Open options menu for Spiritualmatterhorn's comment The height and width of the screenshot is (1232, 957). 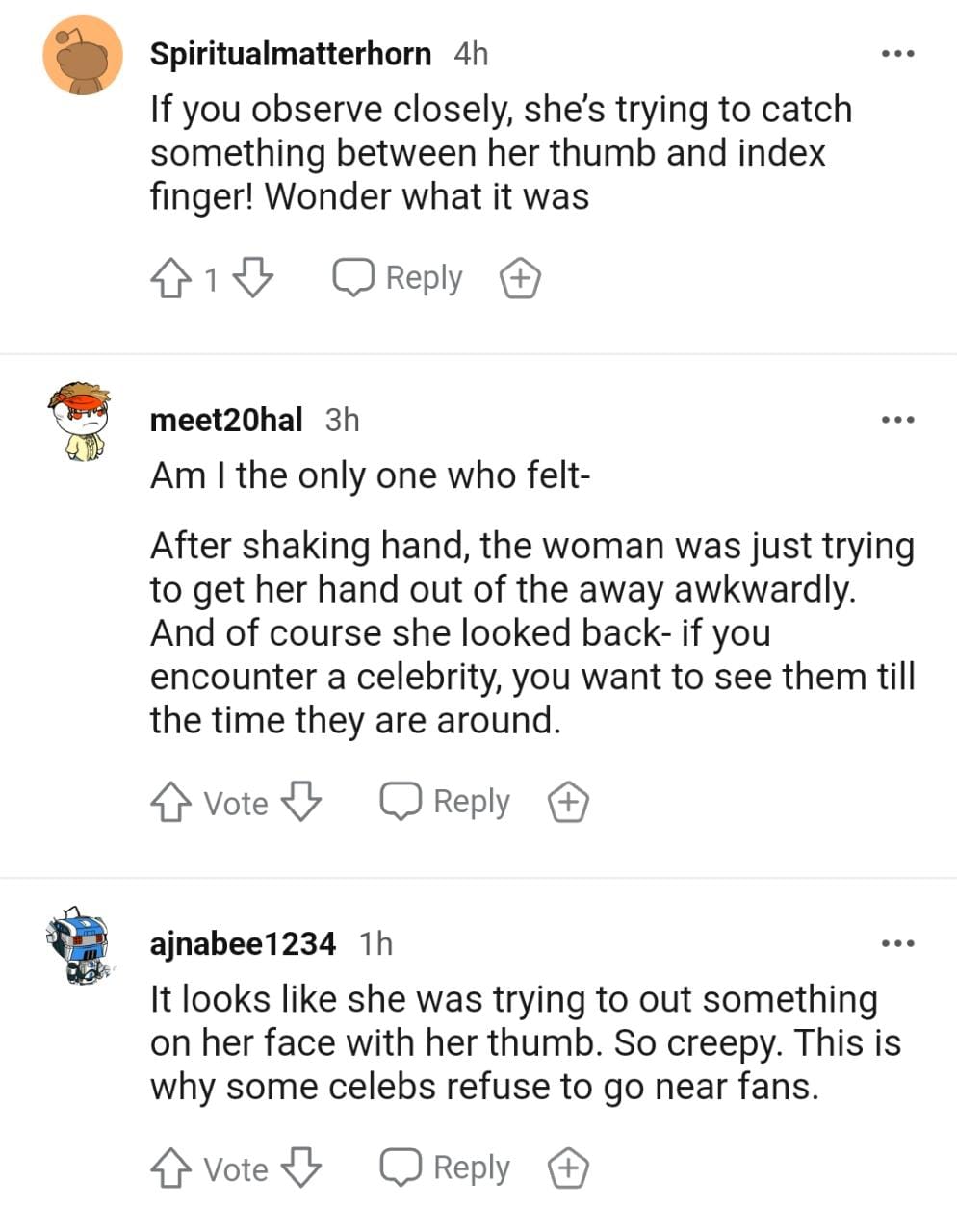pos(897,54)
